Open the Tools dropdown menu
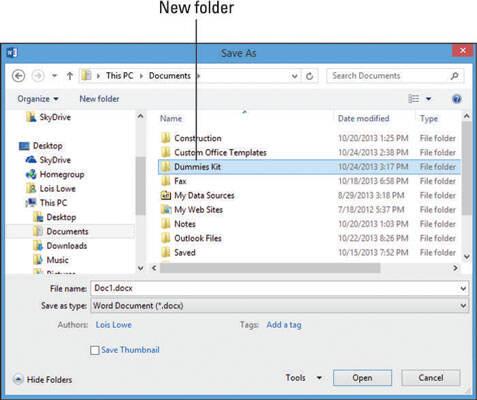The height and width of the screenshot is (400, 477). click(x=304, y=378)
